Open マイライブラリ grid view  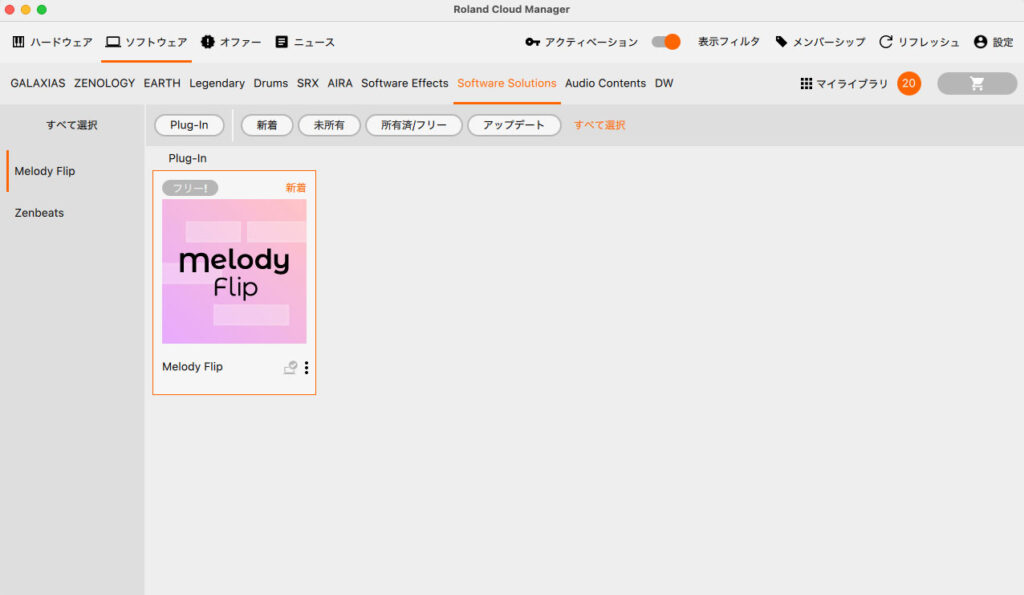[844, 84]
